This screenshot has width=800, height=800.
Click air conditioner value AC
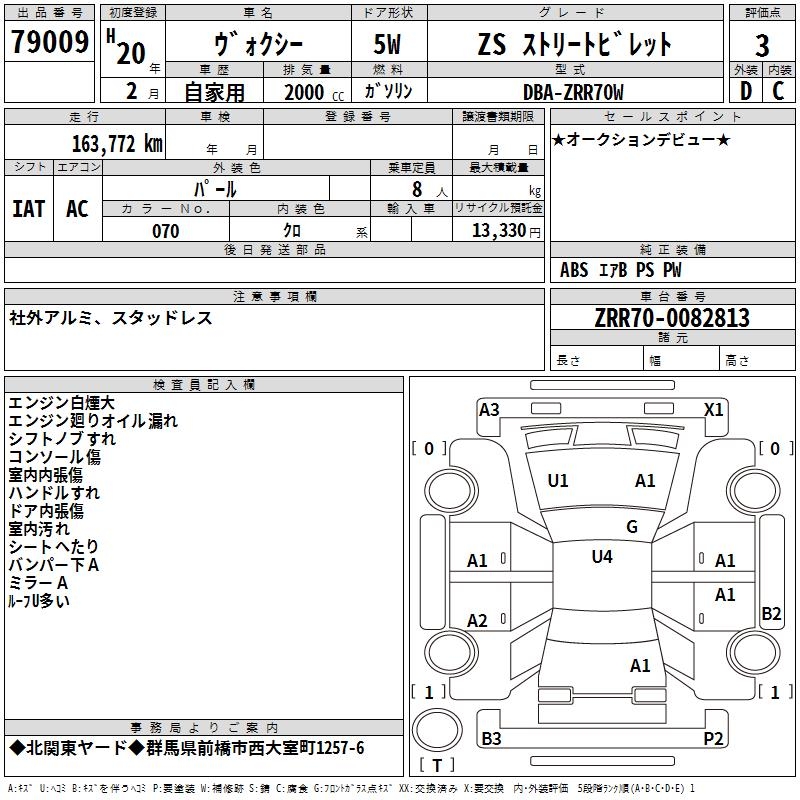[x=78, y=209]
